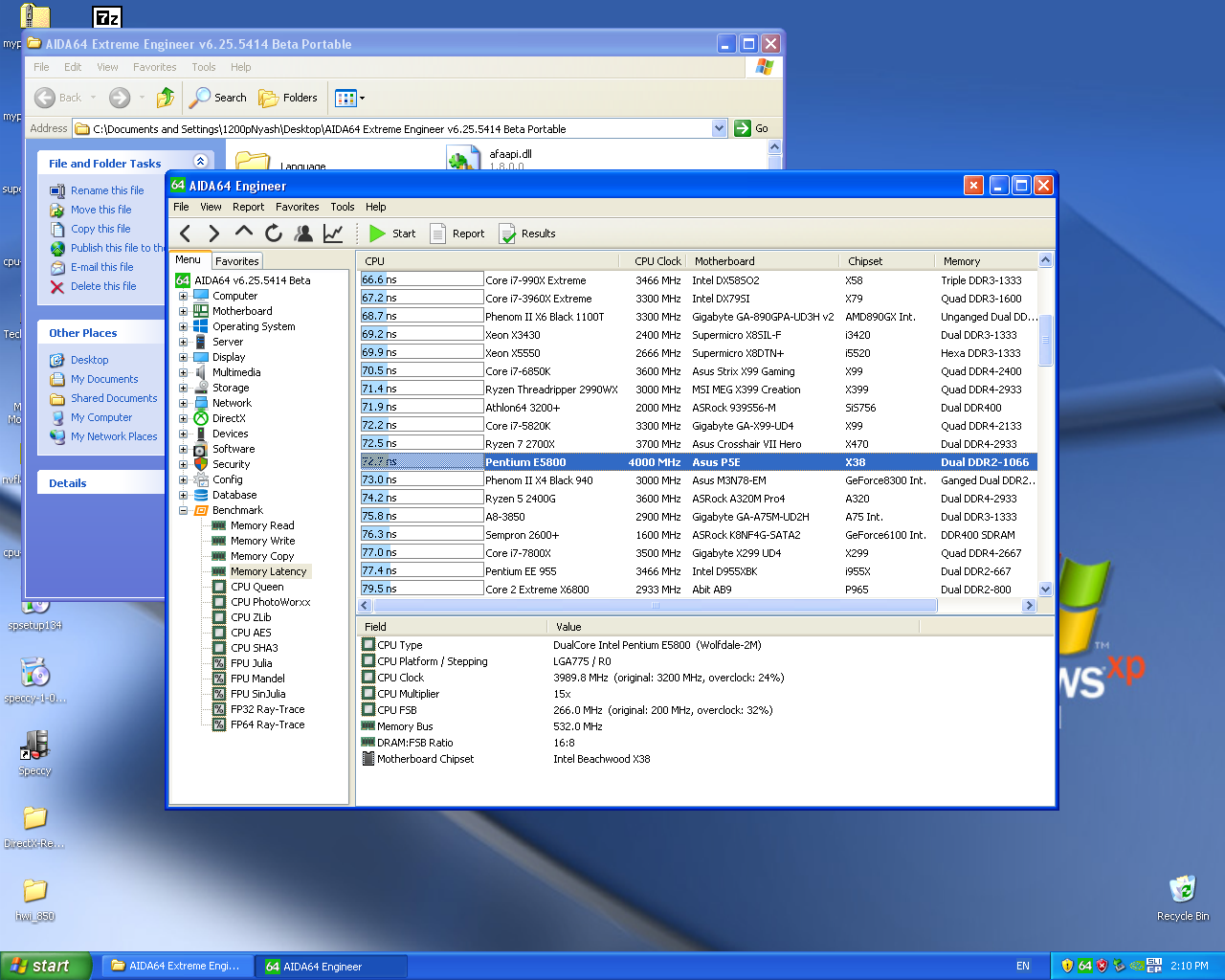Open the Edit menu in Explorer window
The height and width of the screenshot is (980, 1225).
point(73,67)
